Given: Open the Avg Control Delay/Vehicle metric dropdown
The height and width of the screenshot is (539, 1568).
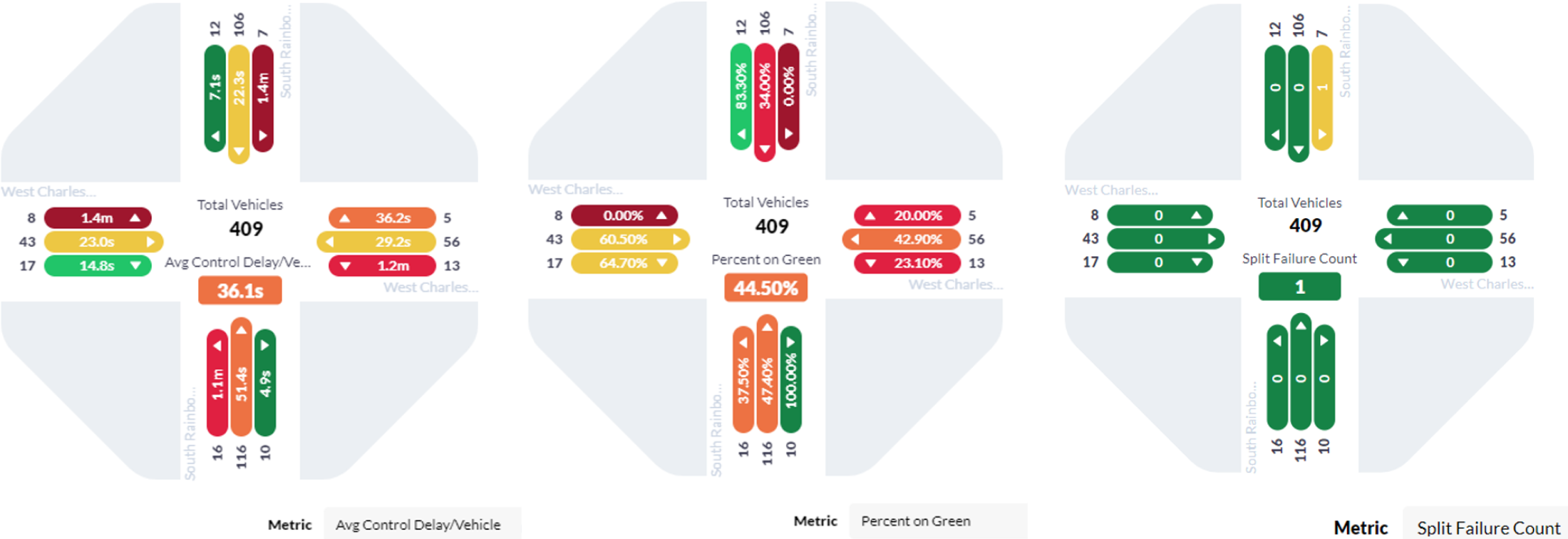Looking at the screenshot, I should point(422,525).
